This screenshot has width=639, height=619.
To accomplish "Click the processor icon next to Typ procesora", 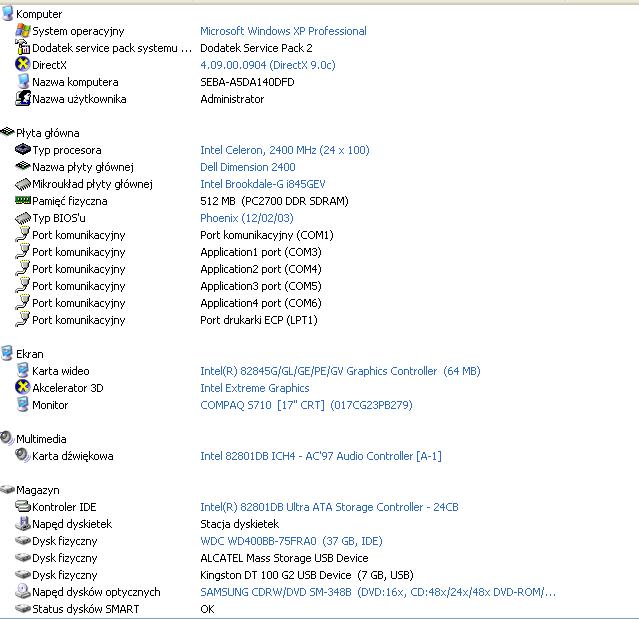I will pos(23,150).
